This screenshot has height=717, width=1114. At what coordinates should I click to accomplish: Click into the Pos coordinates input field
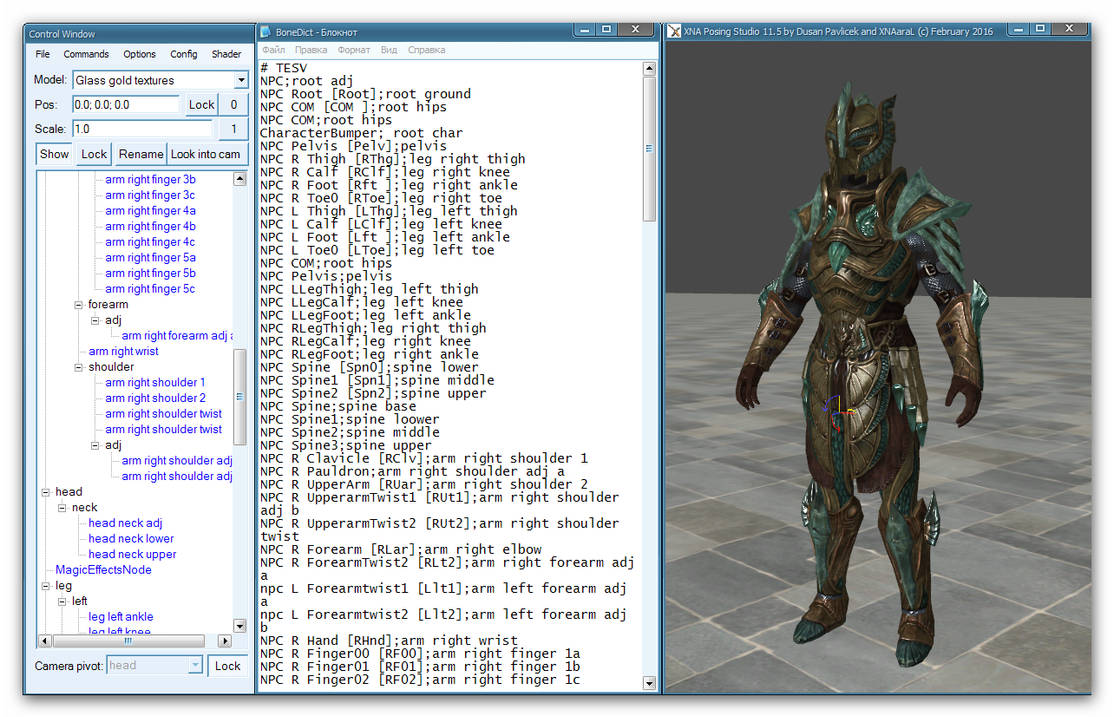127,104
